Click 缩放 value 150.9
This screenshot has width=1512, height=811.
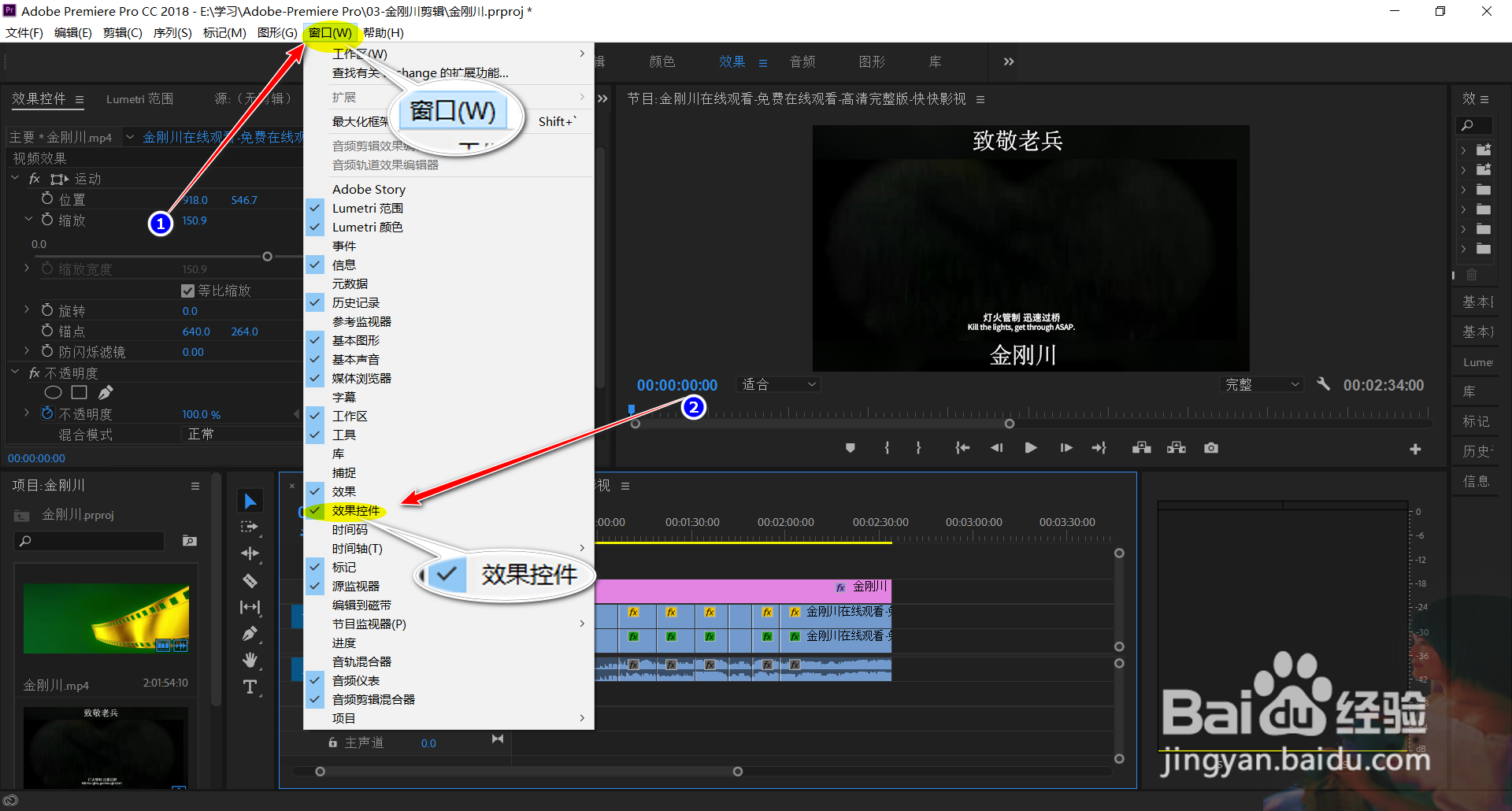pos(195,220)
